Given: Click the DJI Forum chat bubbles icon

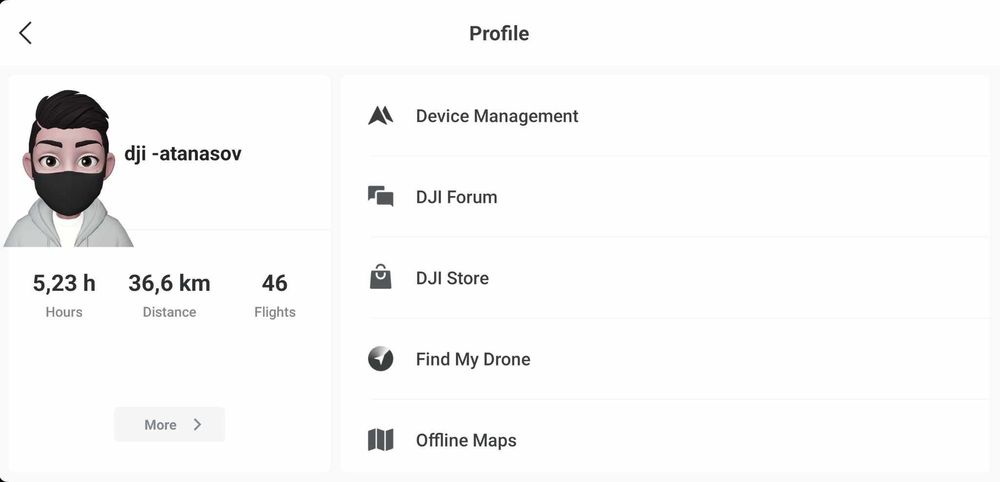Looking at the screenshot, I should [x=380, y=197].
